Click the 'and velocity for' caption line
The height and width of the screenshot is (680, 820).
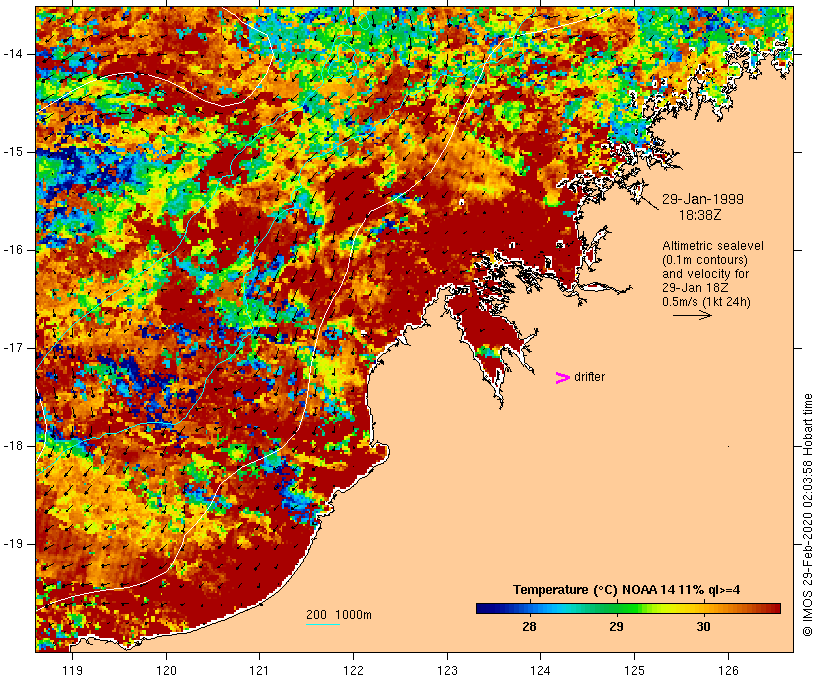pyautogui.click(x=705, y=274)
